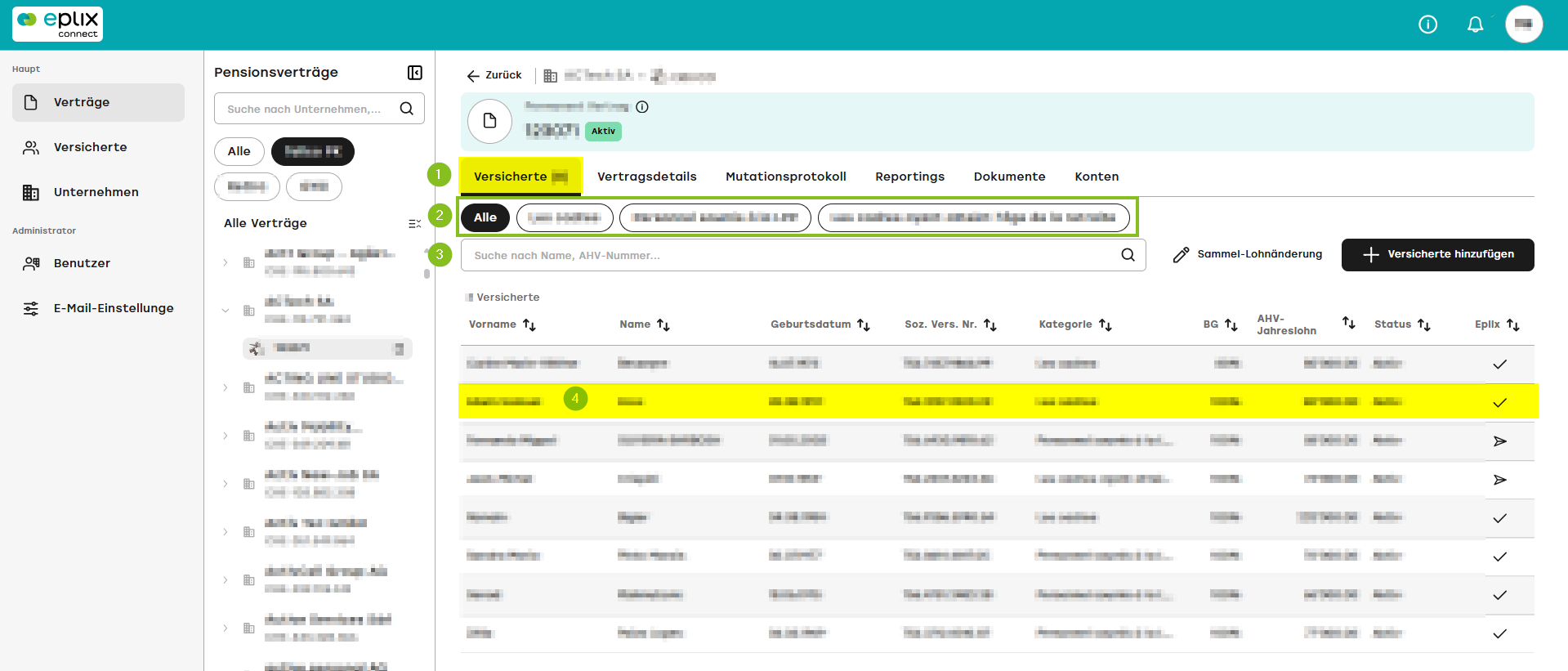Click the send icon in fourth row
Screen dimensions: 1568x671
[x=1500, y=480]
